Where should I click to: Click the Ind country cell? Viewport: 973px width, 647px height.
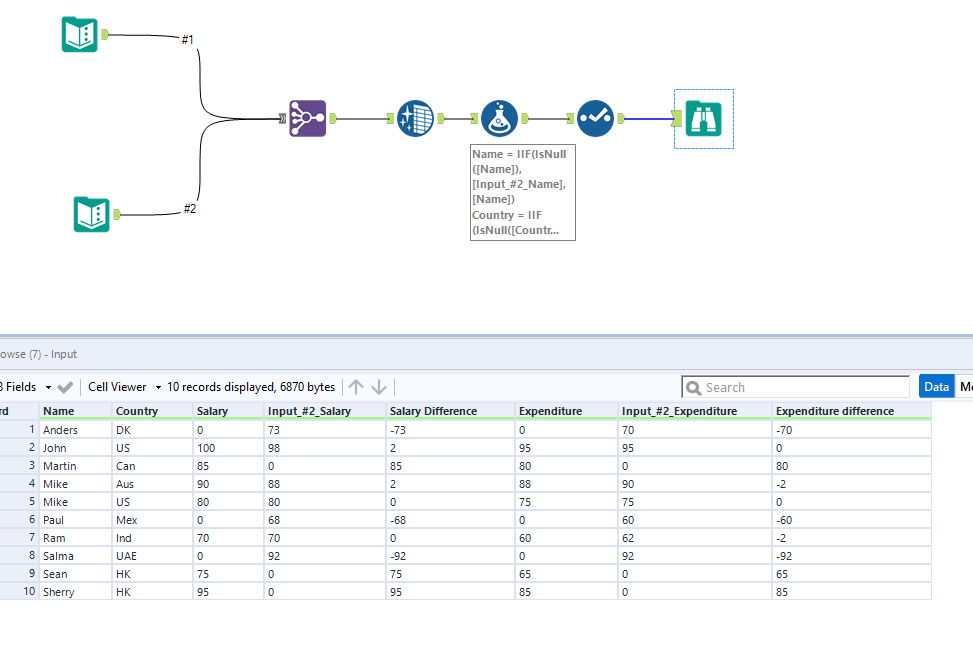tap(153, 538)
